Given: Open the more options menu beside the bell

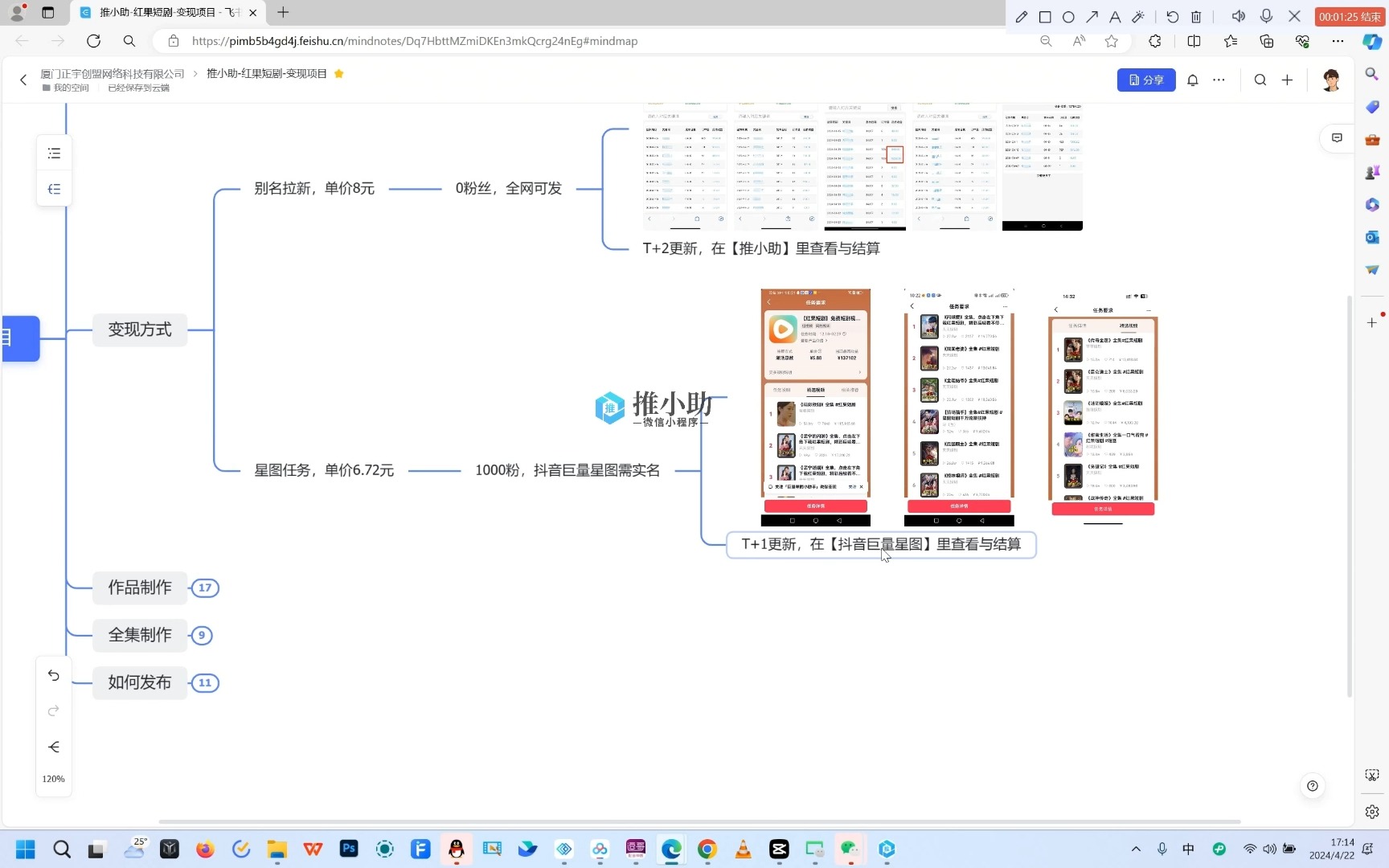Looking at the screenshot, I should click(1219, 80).
